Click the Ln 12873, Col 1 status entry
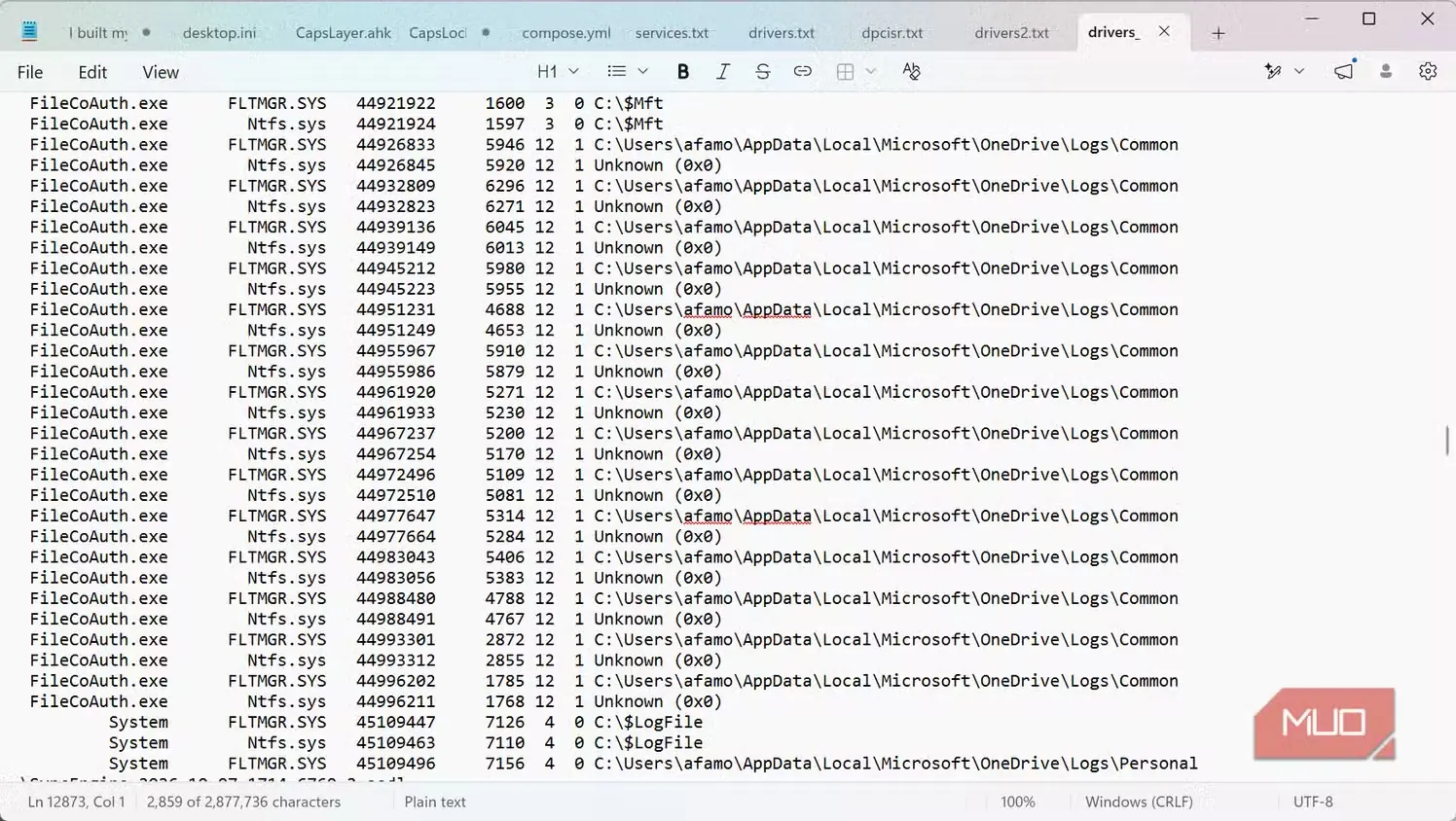This screenshot has width=1456, height=821. [77, 802]
